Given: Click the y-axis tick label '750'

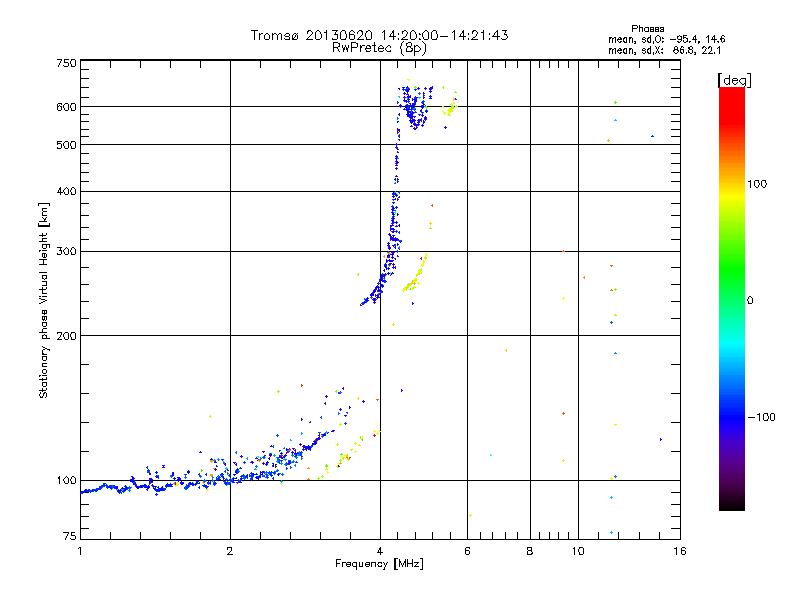Looking at the screenshot, I should [66, 63].
